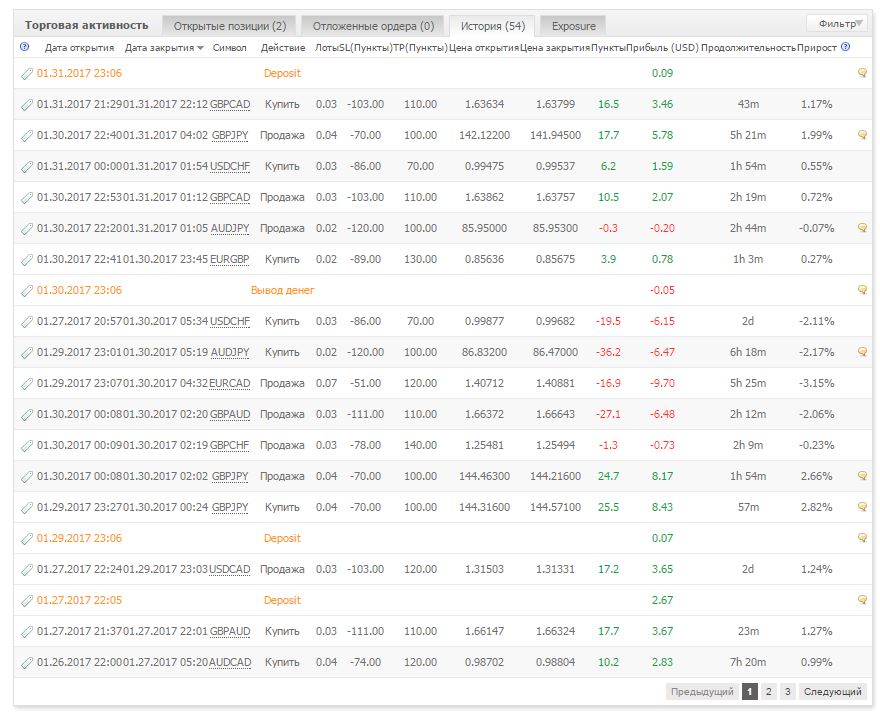Switch to the Exposure tab
The width and height of the screenshot is (880, 712).
573,26
